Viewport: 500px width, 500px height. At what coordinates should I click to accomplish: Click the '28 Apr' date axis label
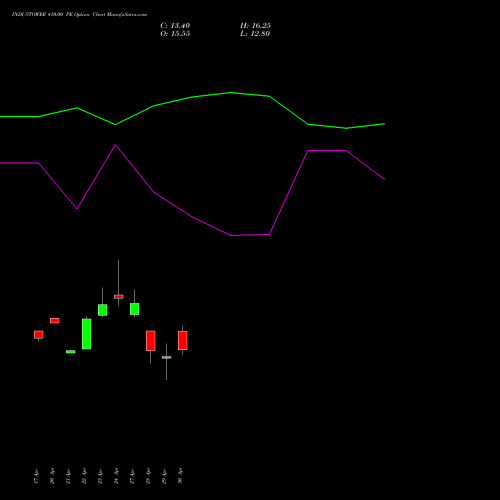pyautogui.click(x=148, y=476)
